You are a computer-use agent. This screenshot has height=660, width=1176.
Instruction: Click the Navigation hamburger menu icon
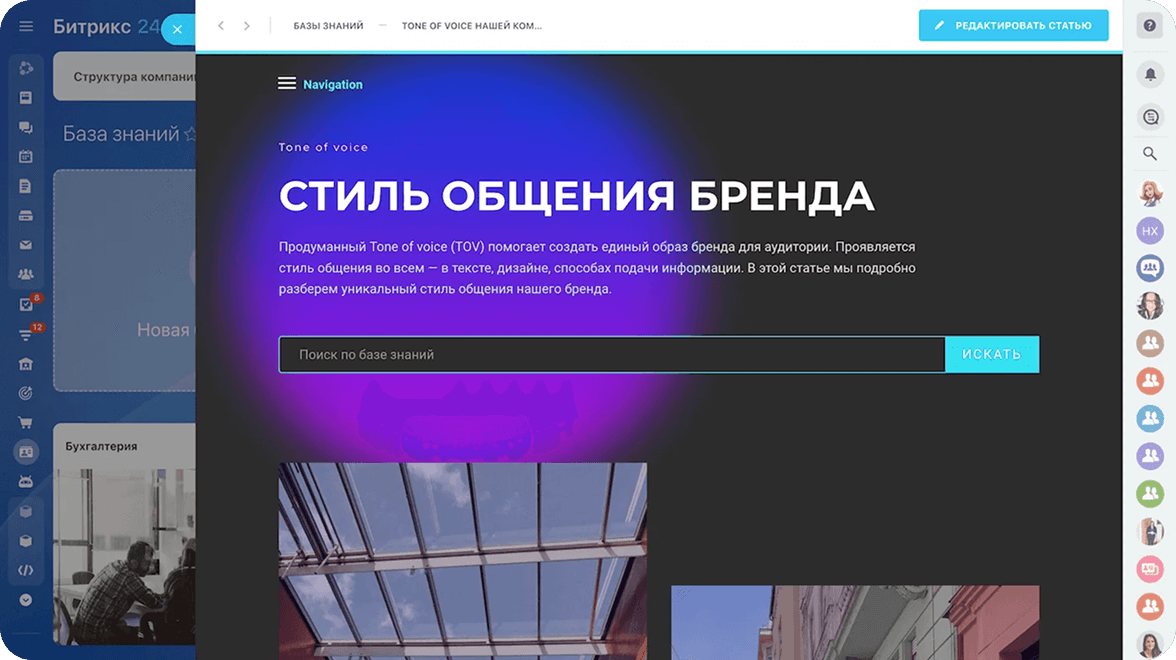click(287, 84)
